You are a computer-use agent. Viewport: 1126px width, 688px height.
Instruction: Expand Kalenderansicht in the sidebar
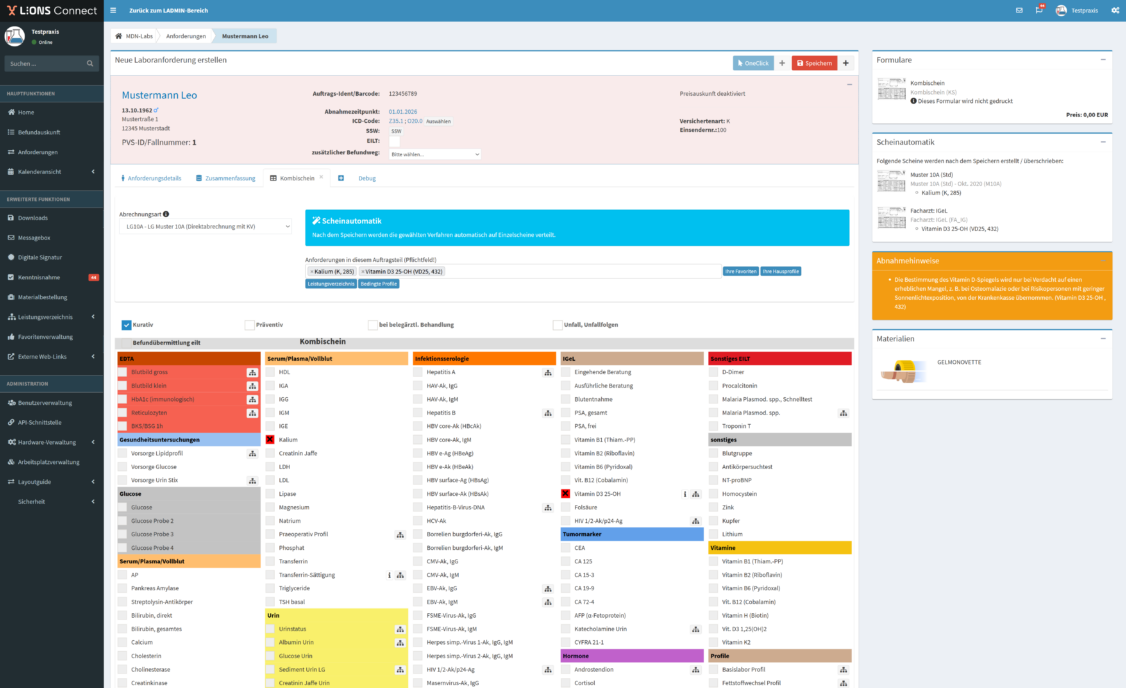51,171
